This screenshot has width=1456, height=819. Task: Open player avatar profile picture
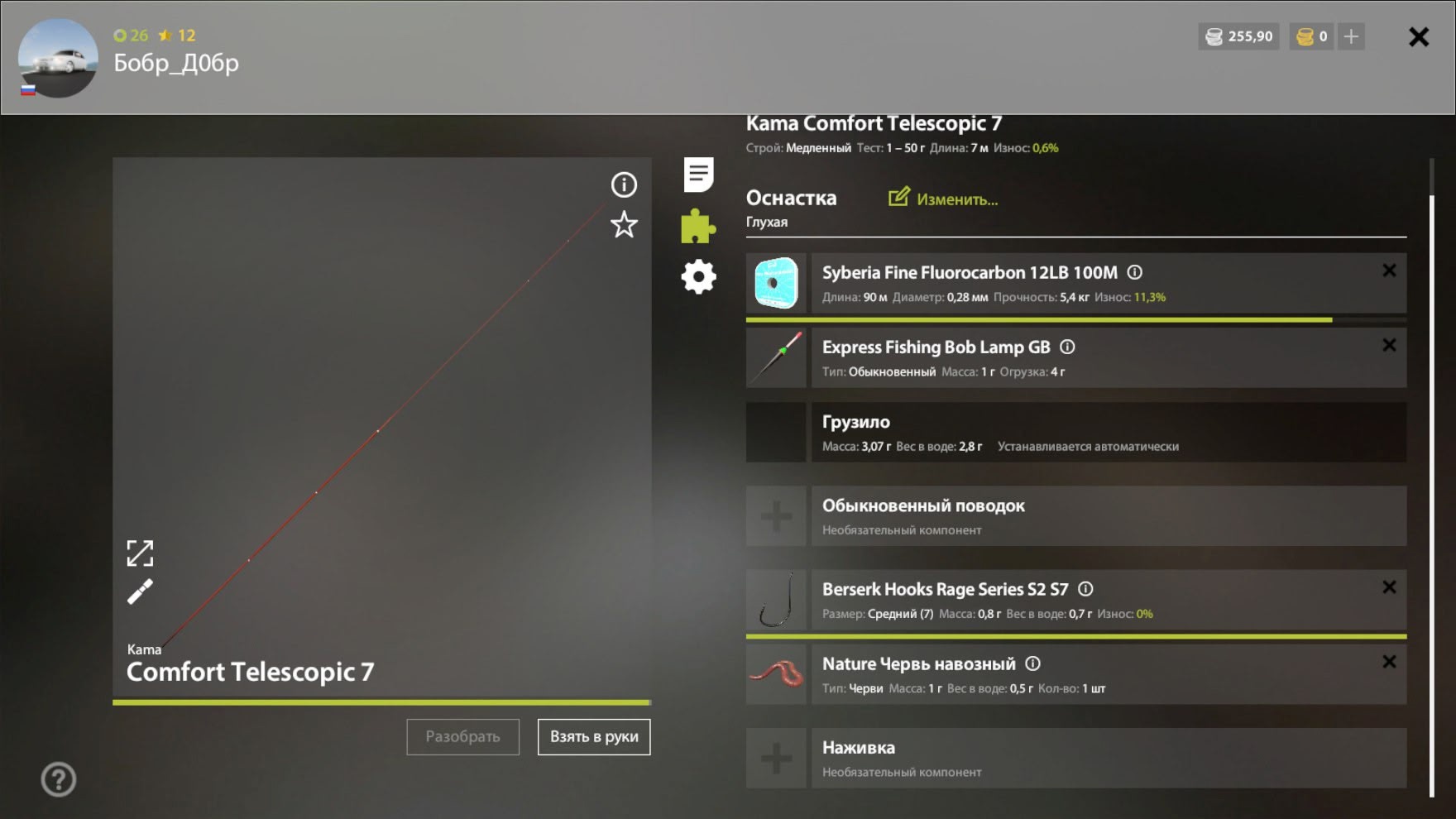[x=58, y=58]
